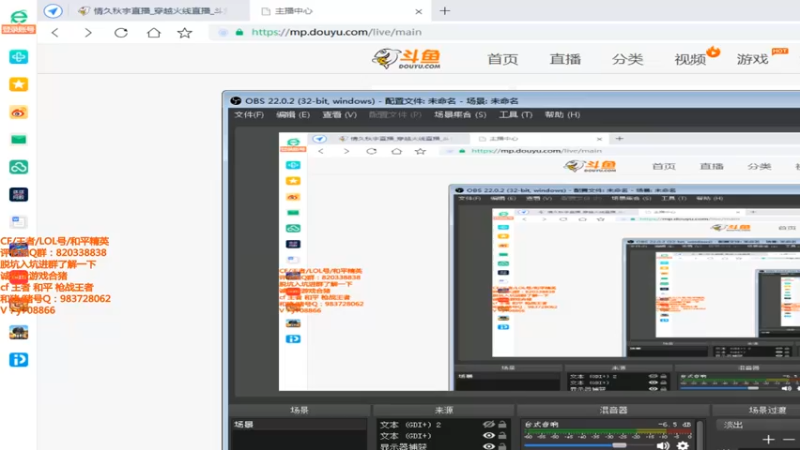800x450 pixels.
Task: Go to Douyu 视频 link
Action: (x=690, y=59)
